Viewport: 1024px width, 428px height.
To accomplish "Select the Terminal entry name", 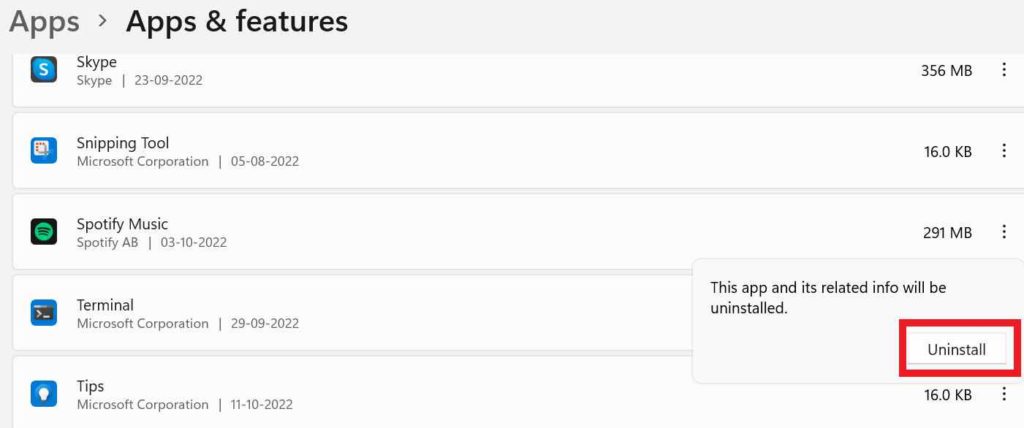I will point(105,305).
